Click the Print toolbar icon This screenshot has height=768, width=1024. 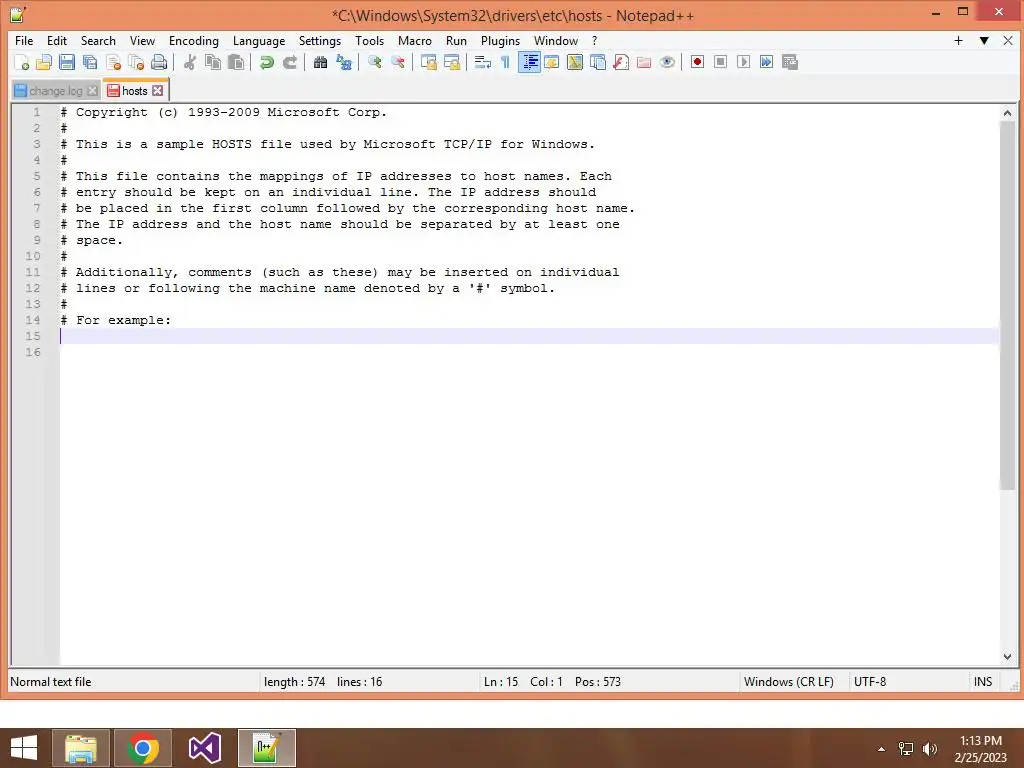(x=159, y=62)
